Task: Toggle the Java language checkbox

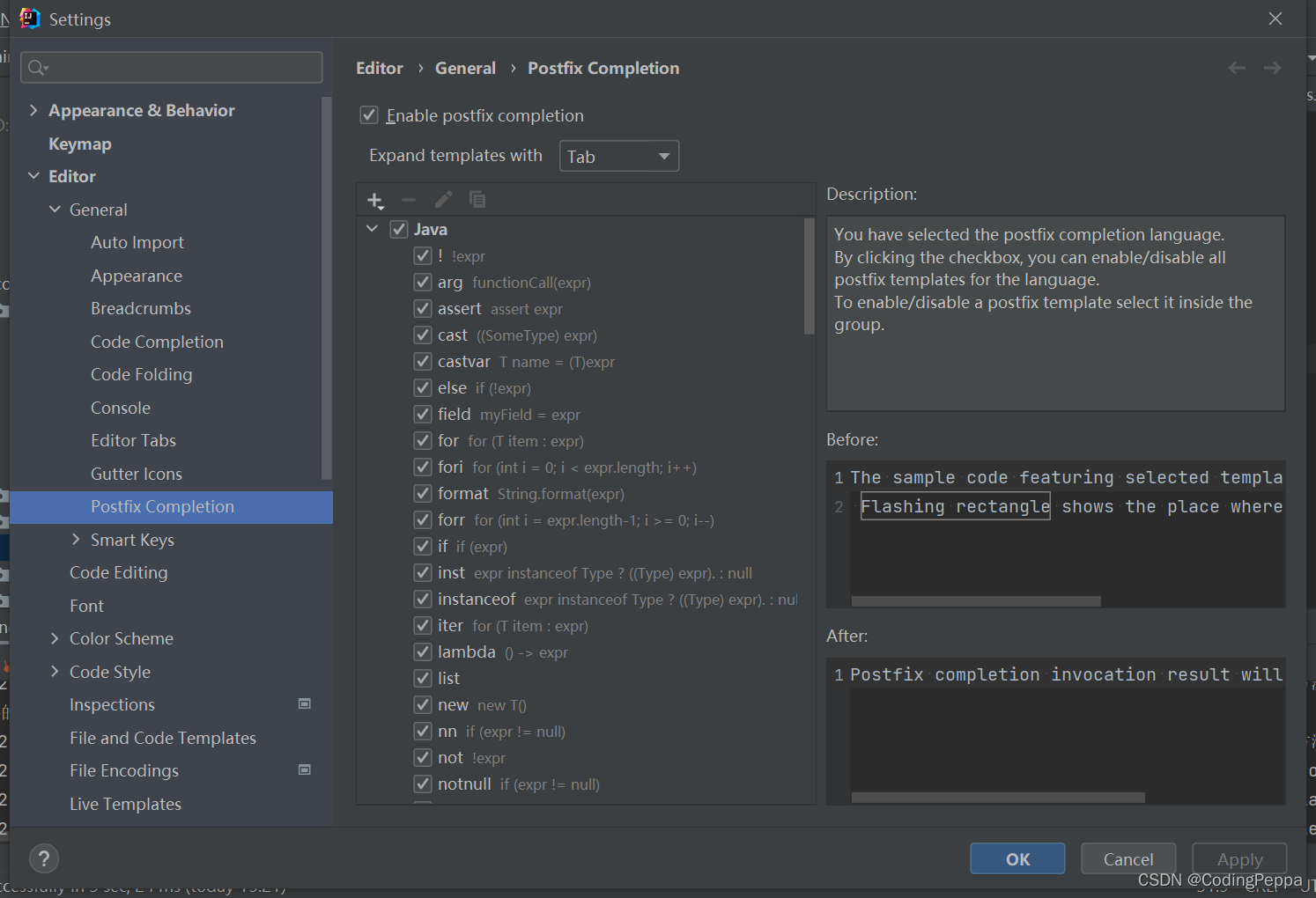Action: click(399, 229)
